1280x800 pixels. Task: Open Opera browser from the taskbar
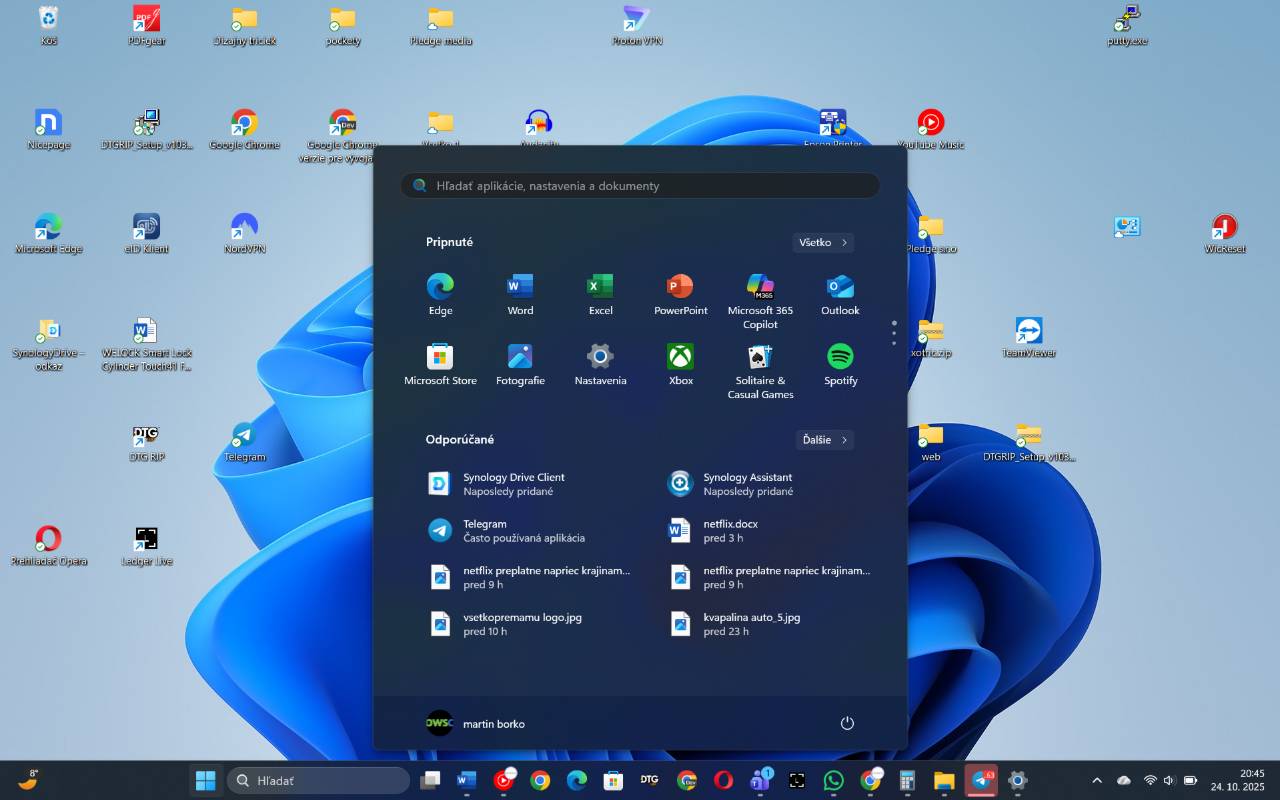723,780
